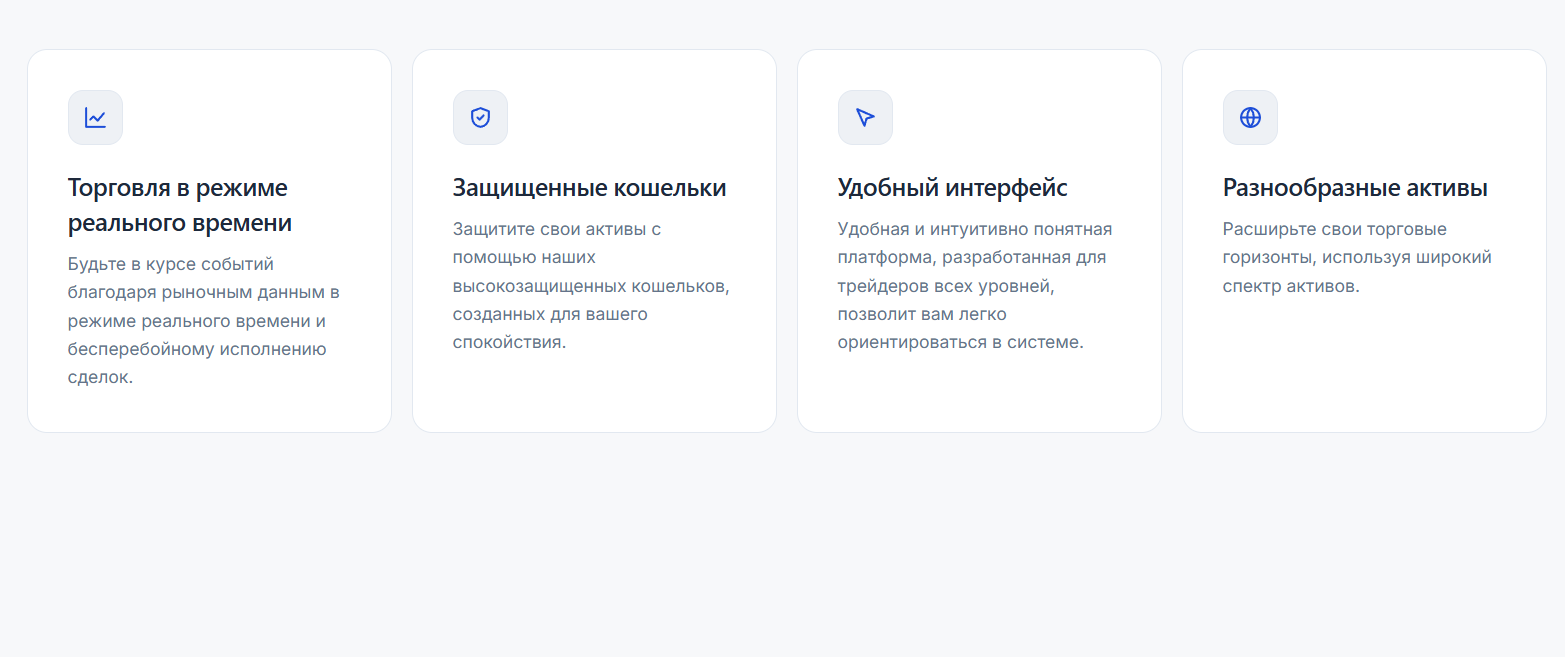Click the globe icon
1565x657 pixels.
point(1250,118)
